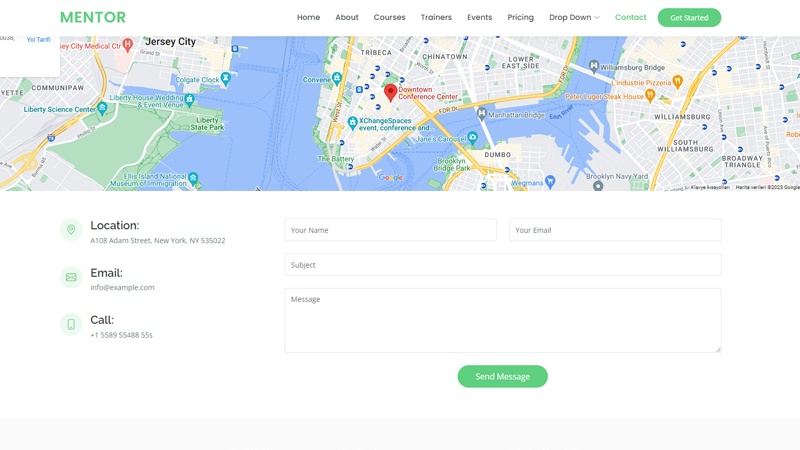Click the info@example.com email text

(122, 287)
